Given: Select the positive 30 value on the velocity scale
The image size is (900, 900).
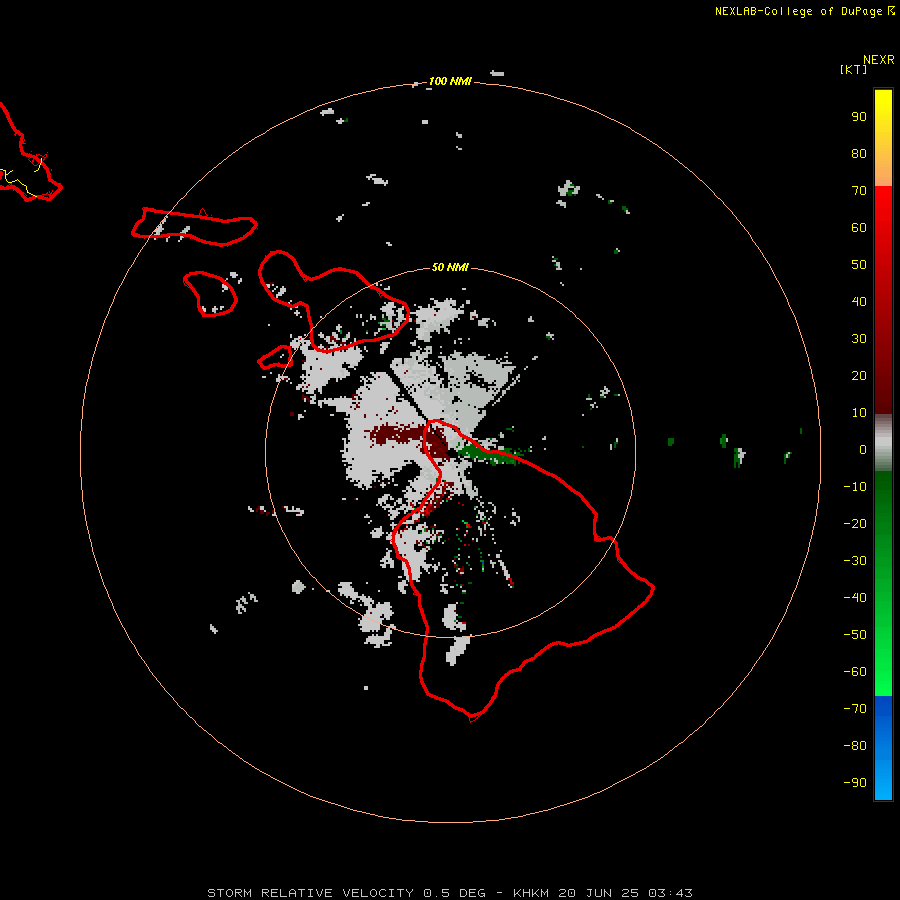Looking at the screenshot, I should pyautogui.click(x=859, y=339).
